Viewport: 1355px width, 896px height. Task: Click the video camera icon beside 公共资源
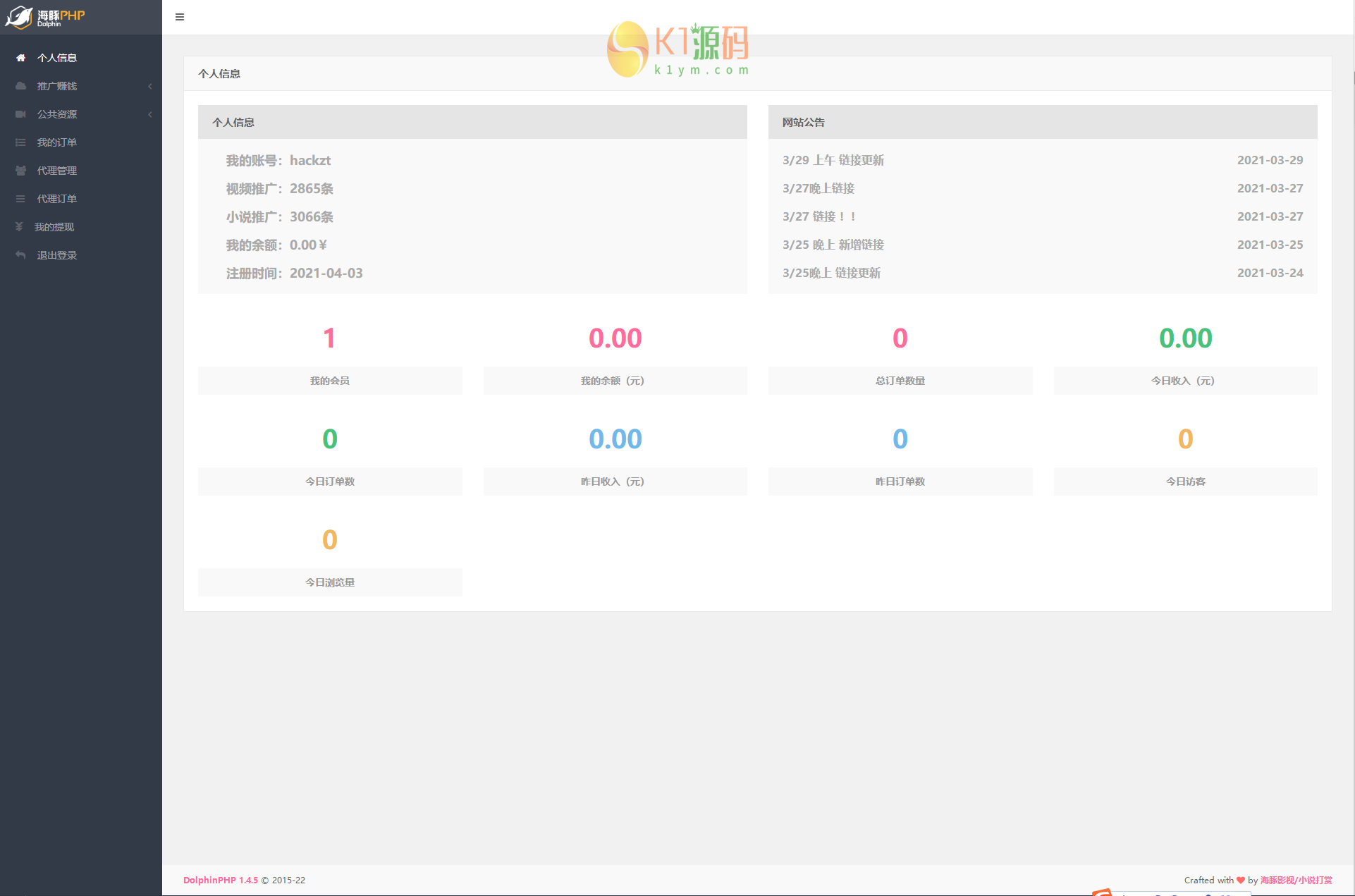(x=20, y=114)
